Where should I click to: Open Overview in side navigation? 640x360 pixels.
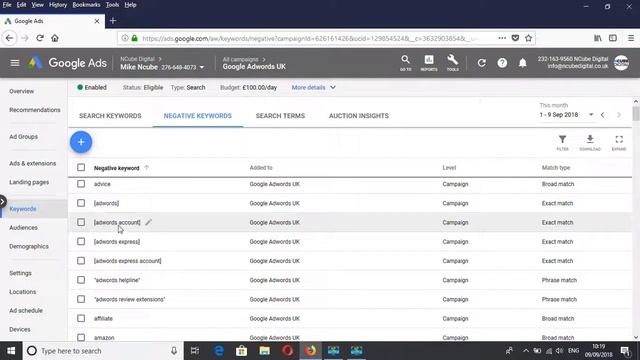22,91
